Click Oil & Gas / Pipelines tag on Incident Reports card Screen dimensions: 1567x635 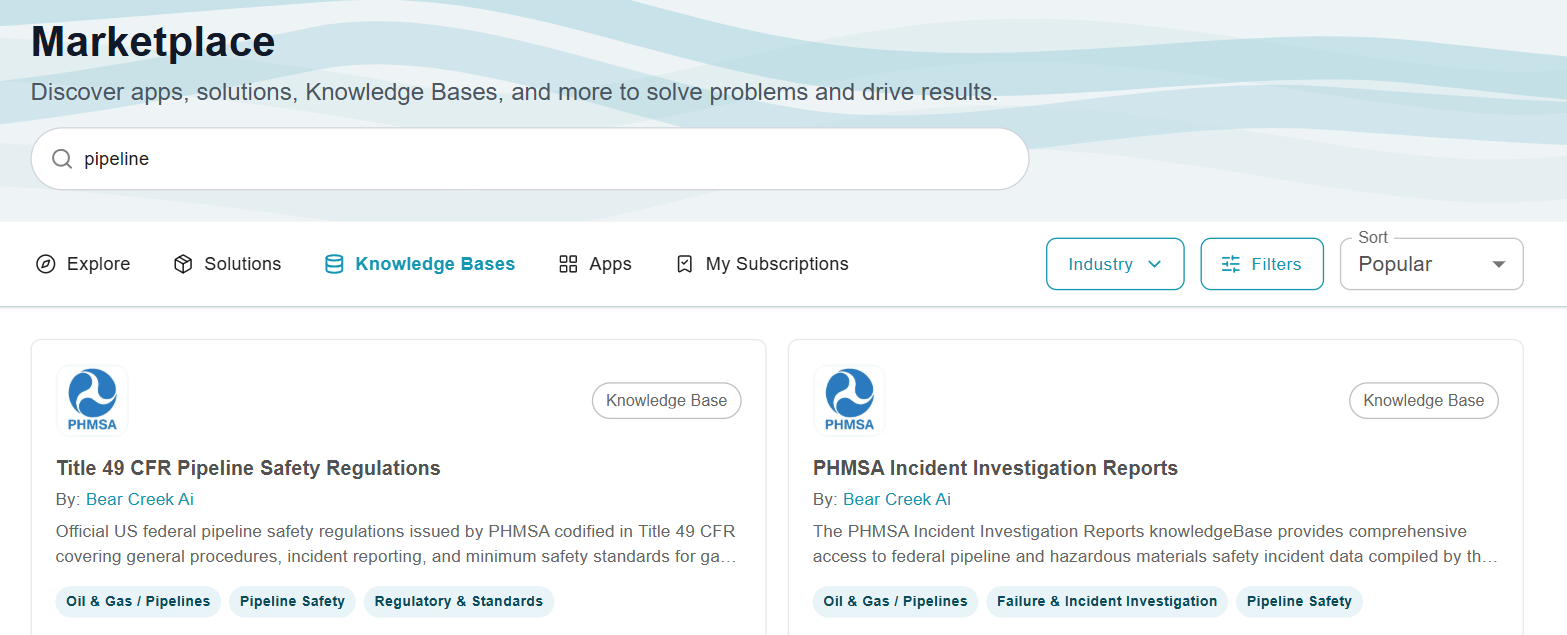click(x=895, y=601)
